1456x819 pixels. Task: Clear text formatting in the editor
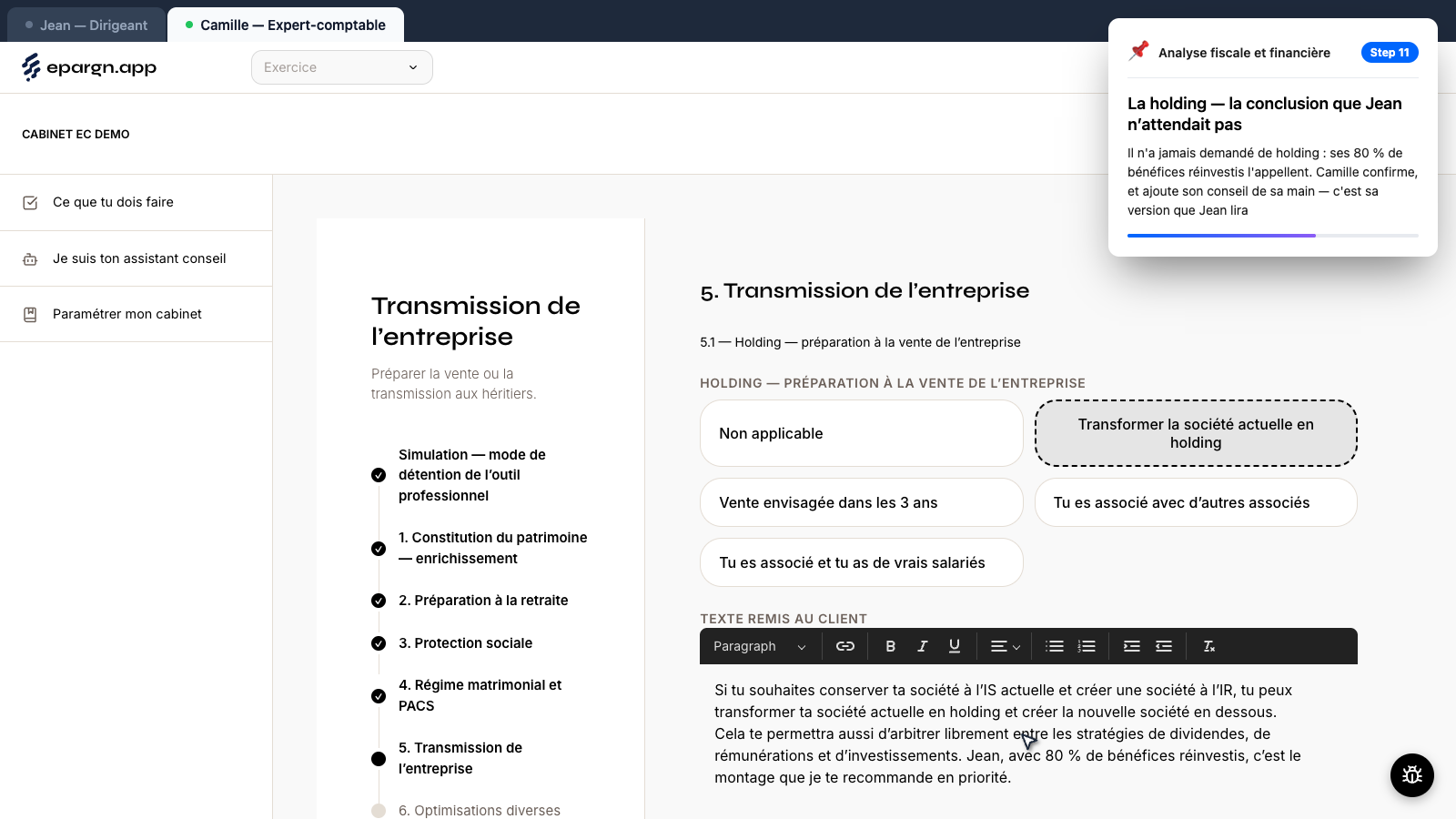point(1209,646)
